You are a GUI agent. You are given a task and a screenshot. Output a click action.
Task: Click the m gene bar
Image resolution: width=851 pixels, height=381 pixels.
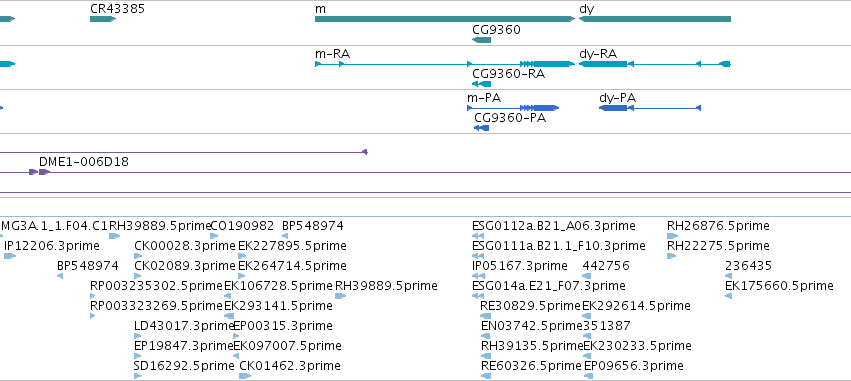(x=445, y=19)
